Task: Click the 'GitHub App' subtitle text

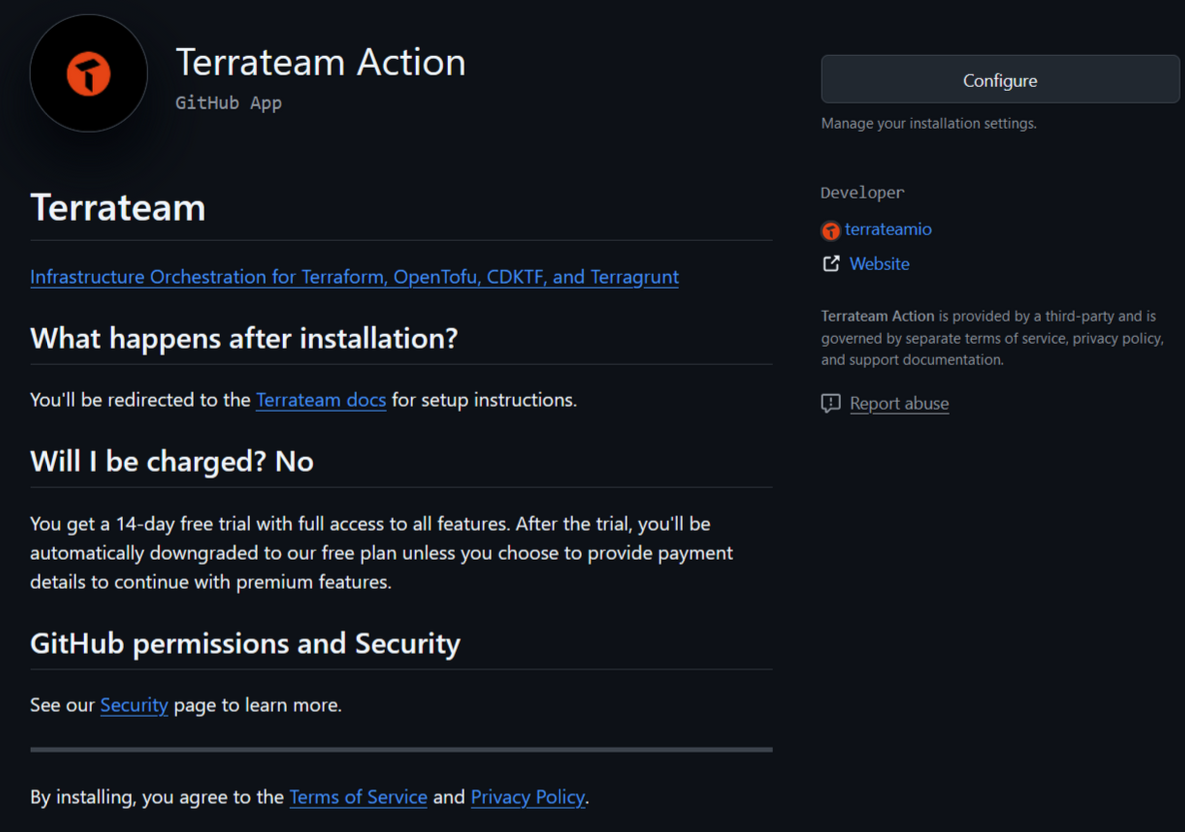Action: (228, 103)
